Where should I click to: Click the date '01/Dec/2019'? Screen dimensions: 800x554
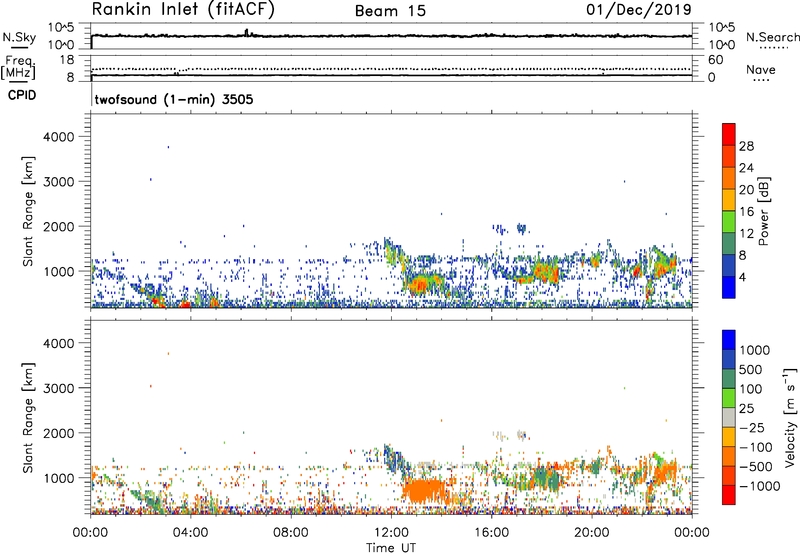pos(639,9)
